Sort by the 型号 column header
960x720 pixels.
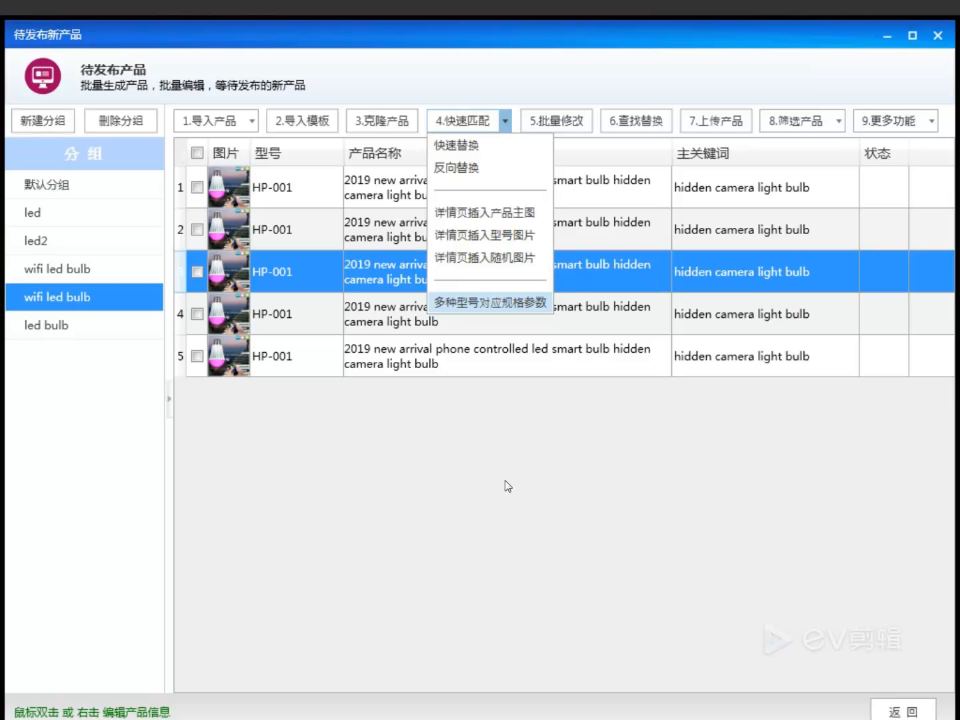(x=296, y=153)
